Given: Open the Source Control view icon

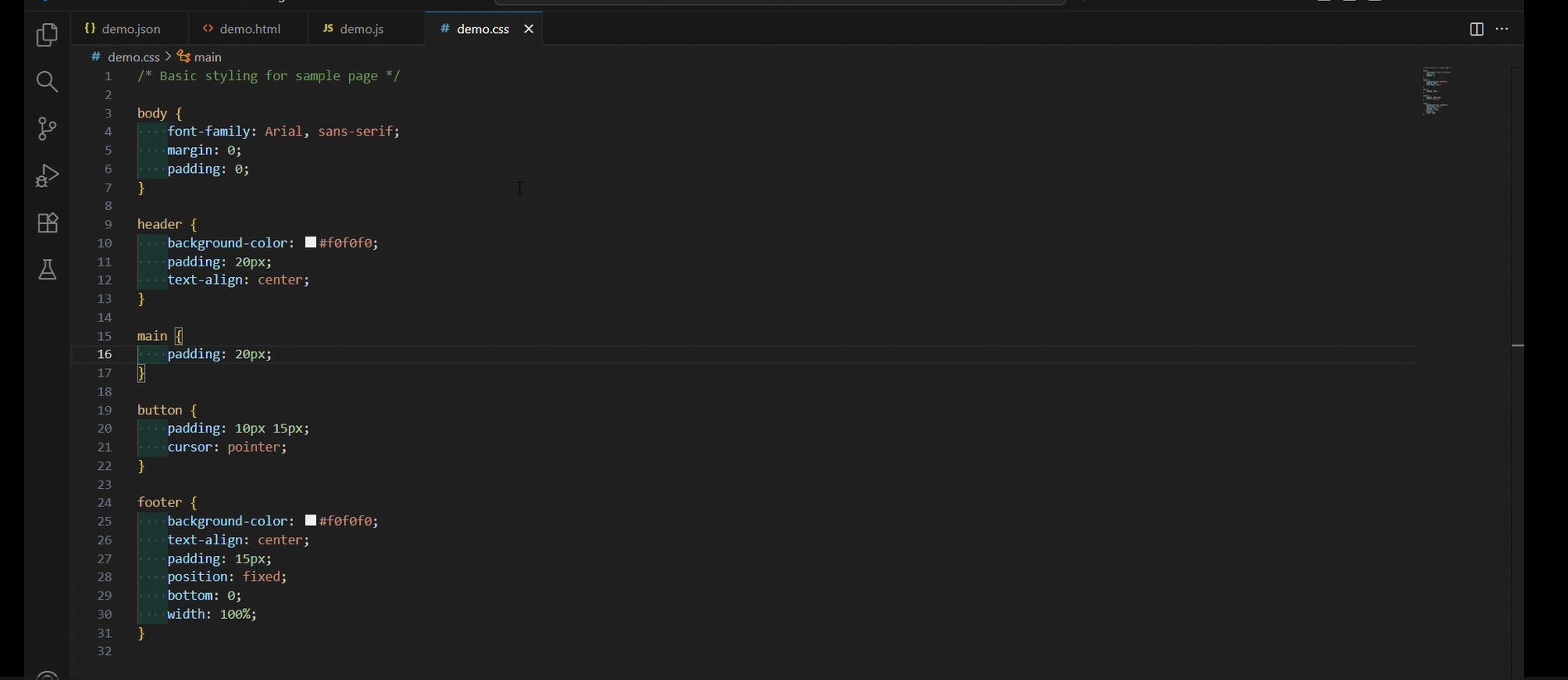Looking at the screenshot, I should 47,129.
